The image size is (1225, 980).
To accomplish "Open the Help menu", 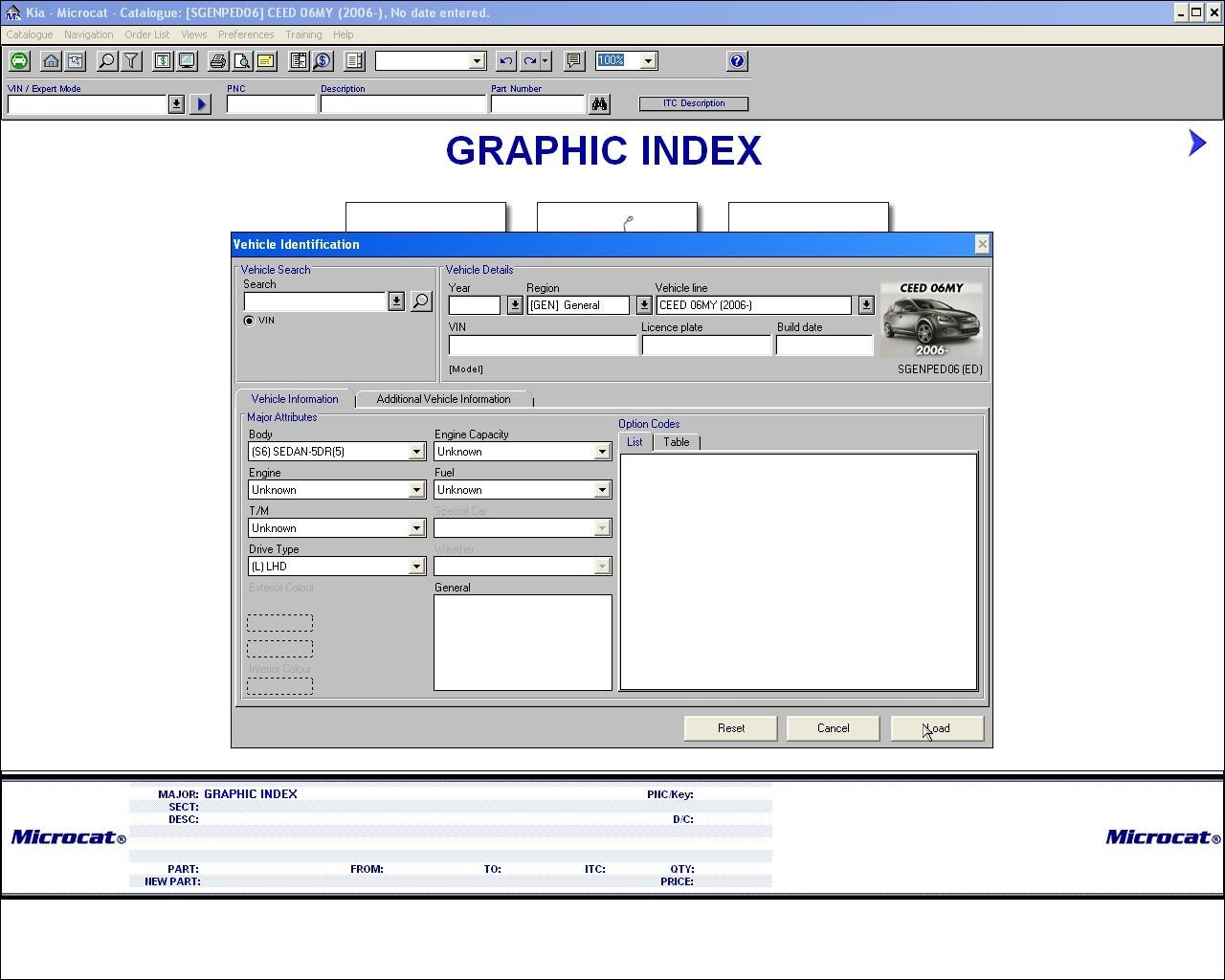I will click(x=343, y=34).
